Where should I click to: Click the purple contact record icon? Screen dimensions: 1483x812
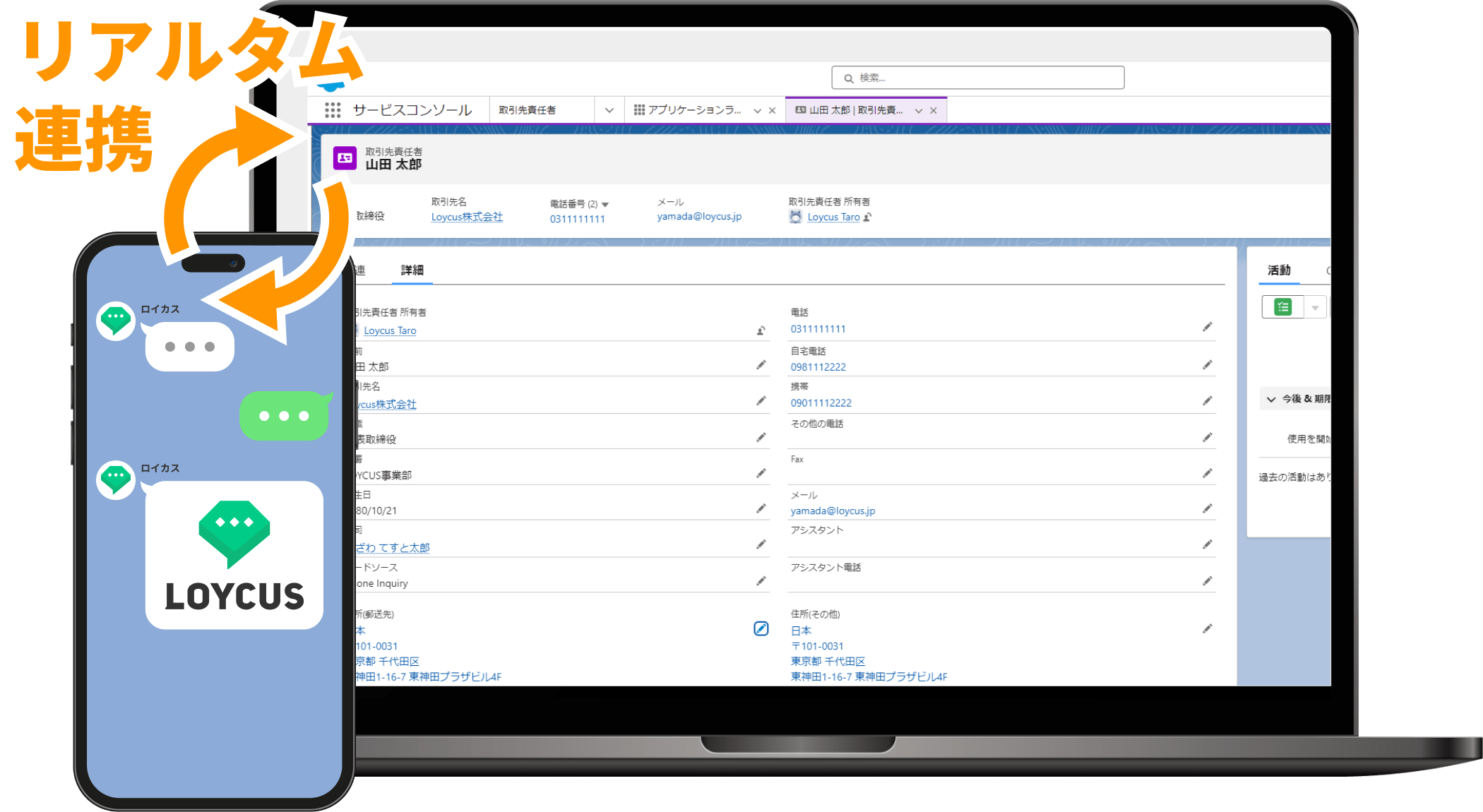[345, 158]
